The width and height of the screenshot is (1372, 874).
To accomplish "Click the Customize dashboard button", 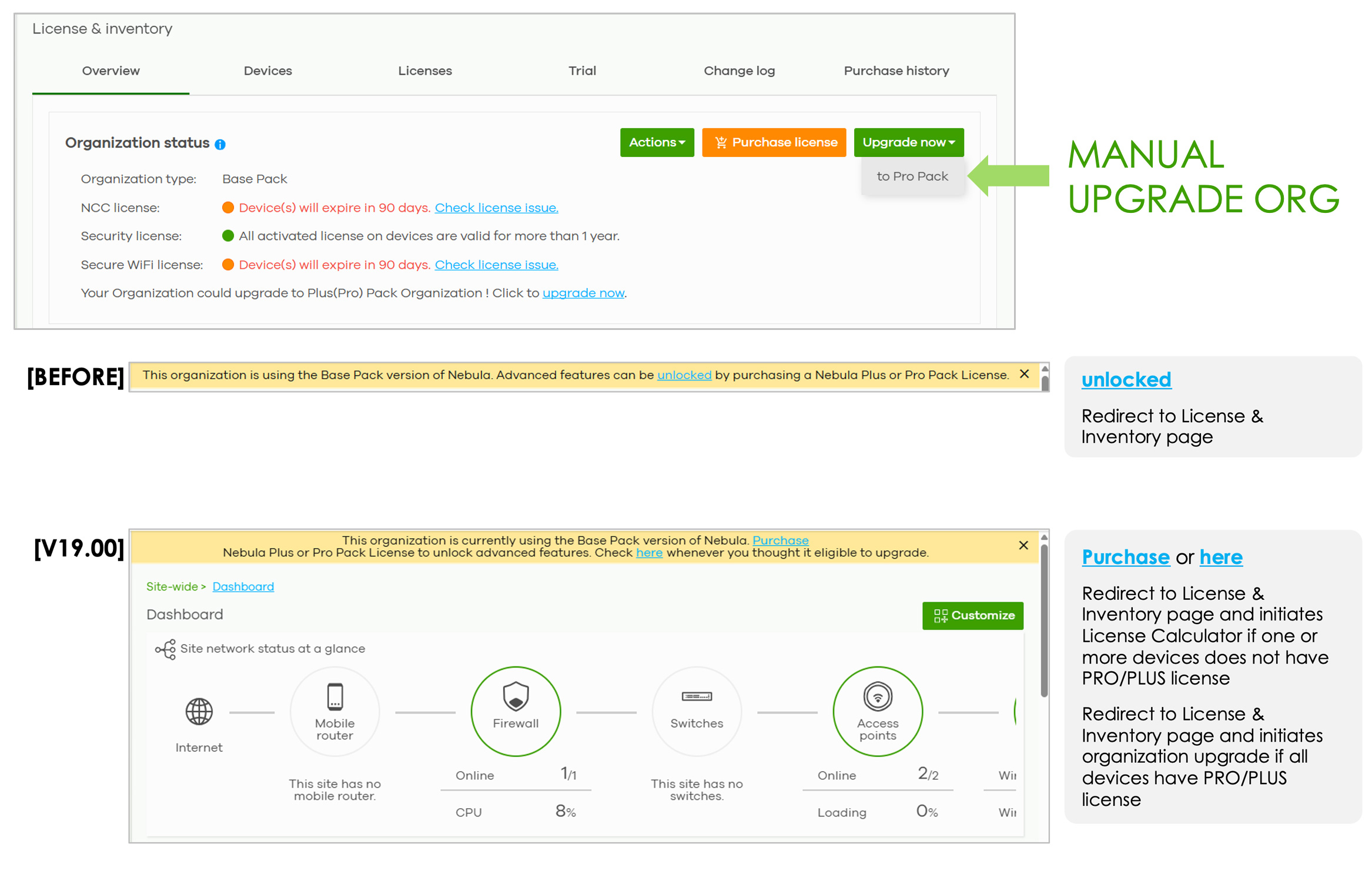I will click(973, 615).
